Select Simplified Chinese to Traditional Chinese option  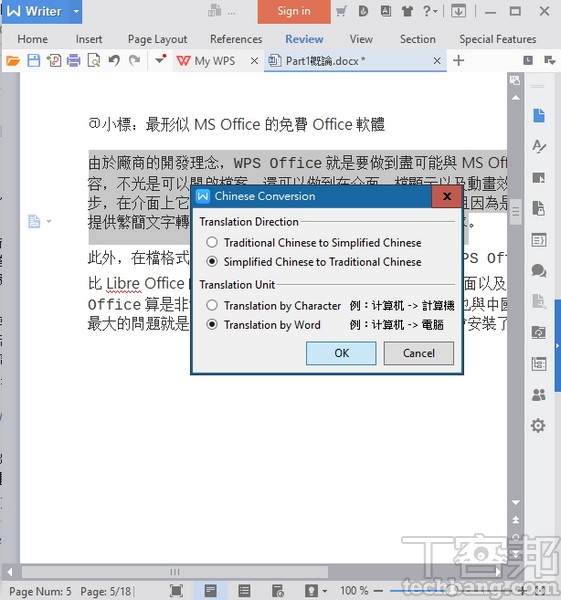coord(314,262)
